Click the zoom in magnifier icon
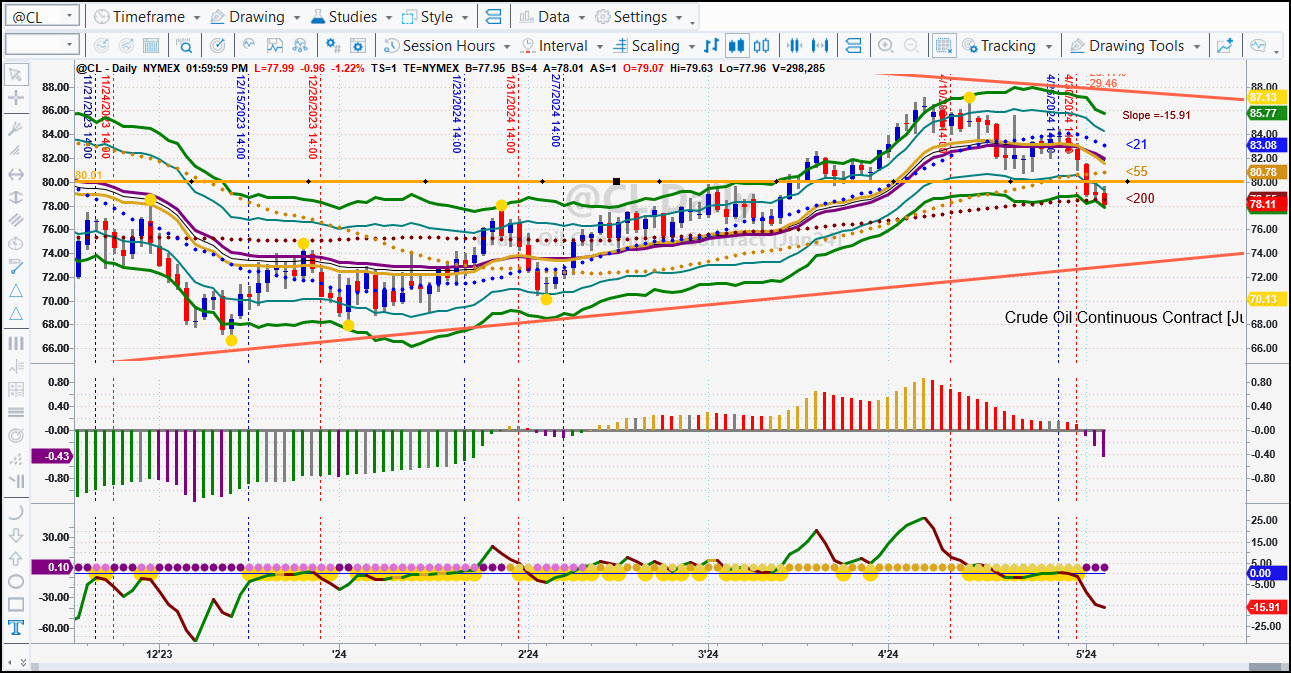 click(x=885, y=45)
